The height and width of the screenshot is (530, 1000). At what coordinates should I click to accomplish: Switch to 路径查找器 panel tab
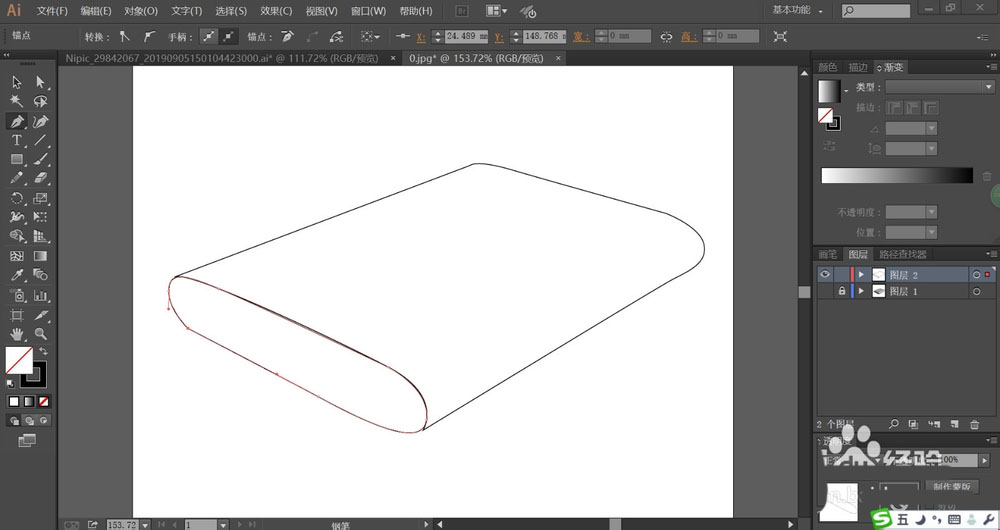point(902,254)
